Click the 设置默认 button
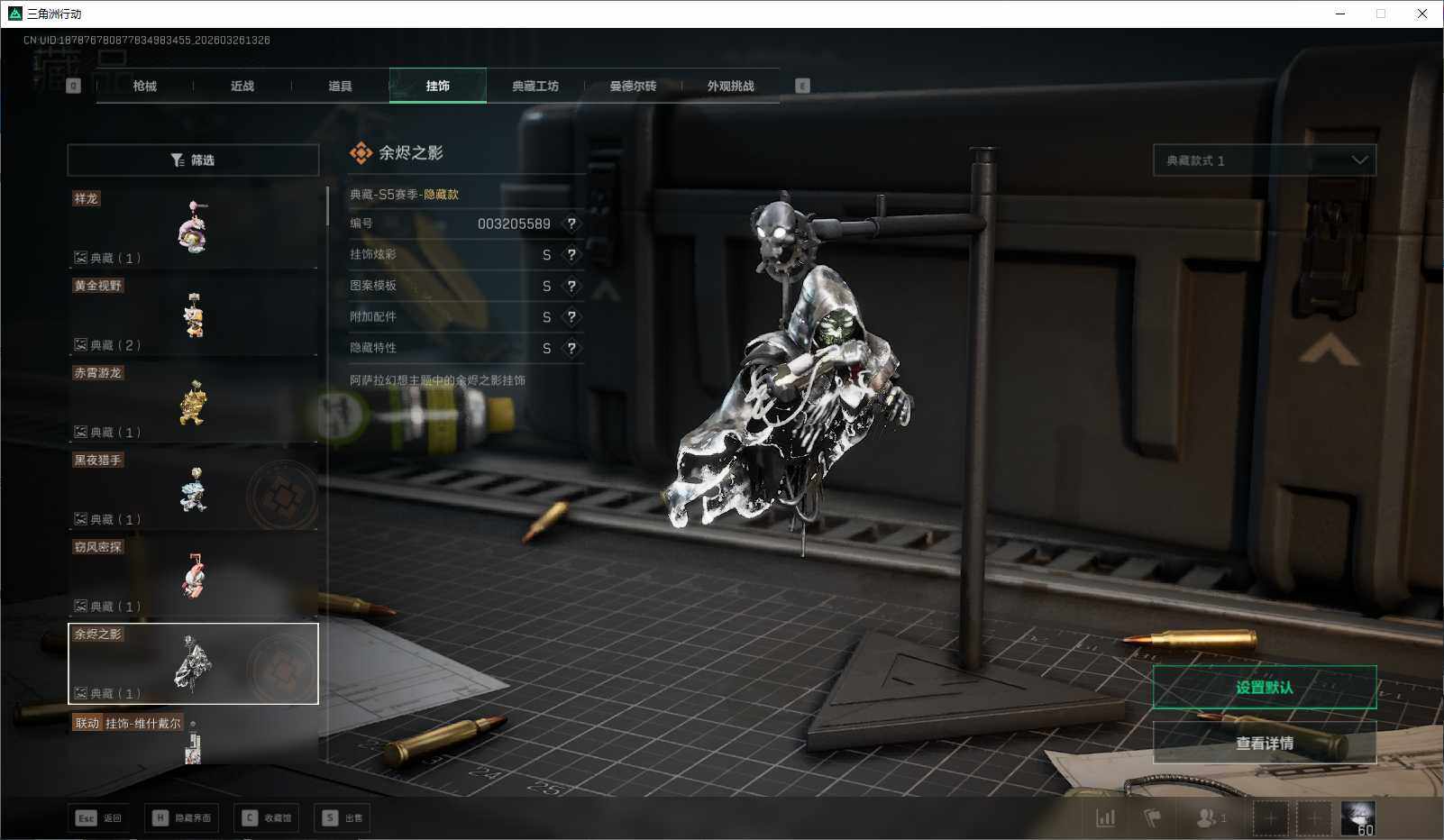This screenshot has height=840, width=1444. (x=1265, y=688)
